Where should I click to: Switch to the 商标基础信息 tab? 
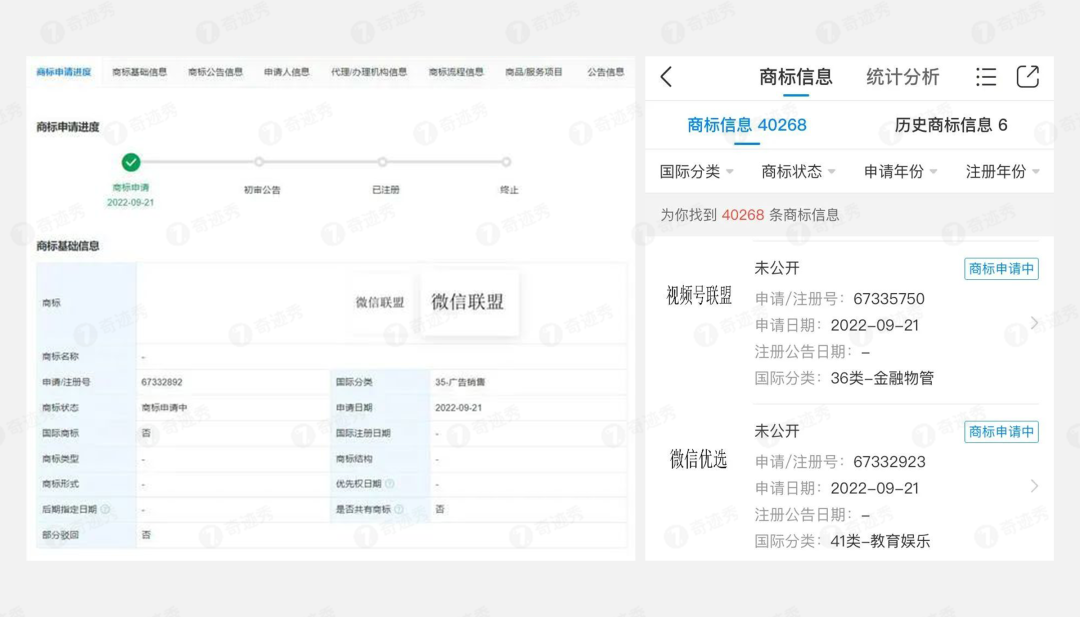(139, 72)
